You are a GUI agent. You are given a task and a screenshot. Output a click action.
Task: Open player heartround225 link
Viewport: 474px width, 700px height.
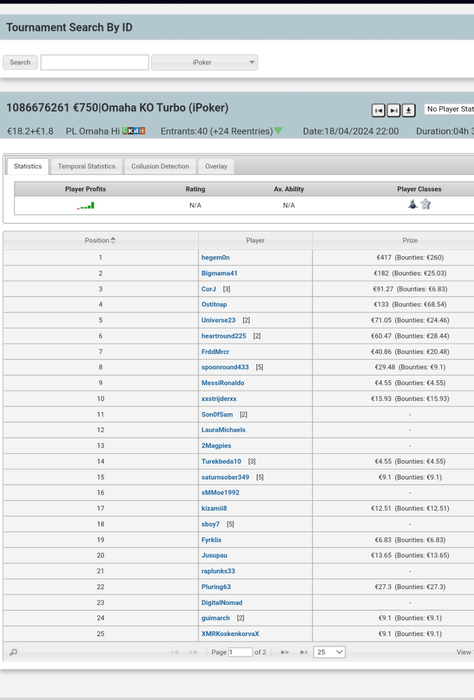point(224,336)
